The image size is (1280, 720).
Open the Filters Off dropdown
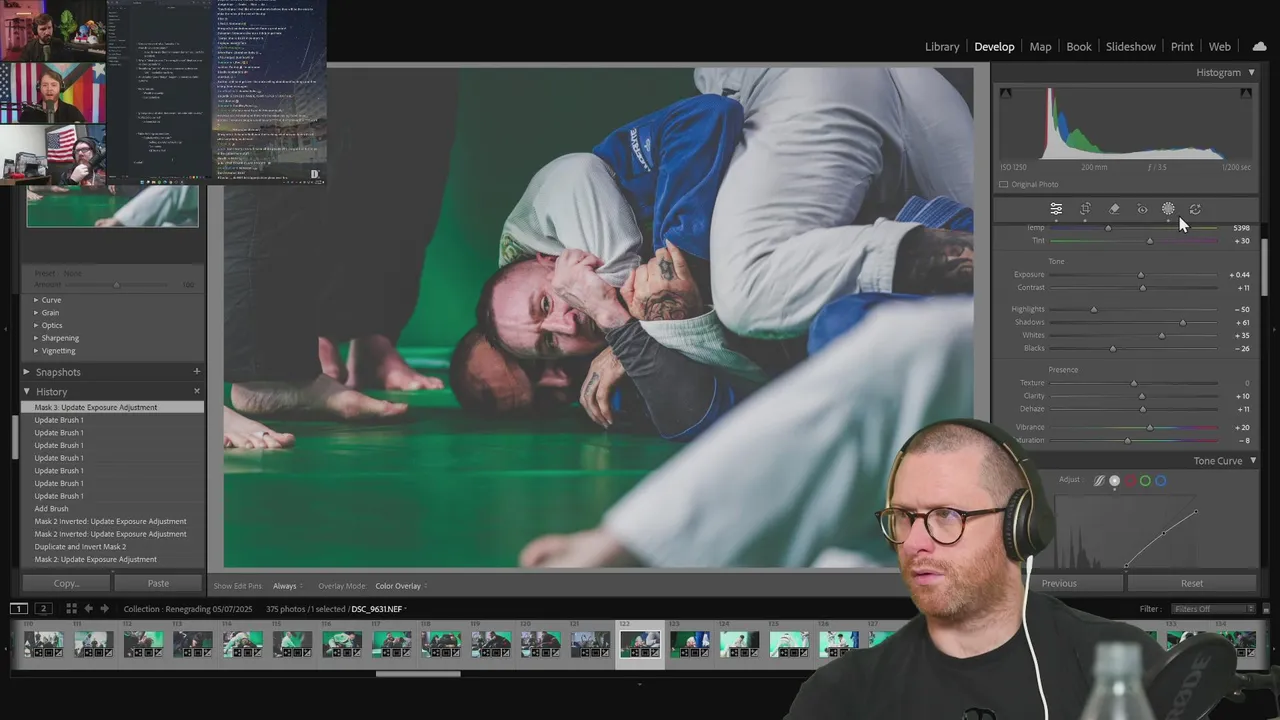pos(1214,609)
